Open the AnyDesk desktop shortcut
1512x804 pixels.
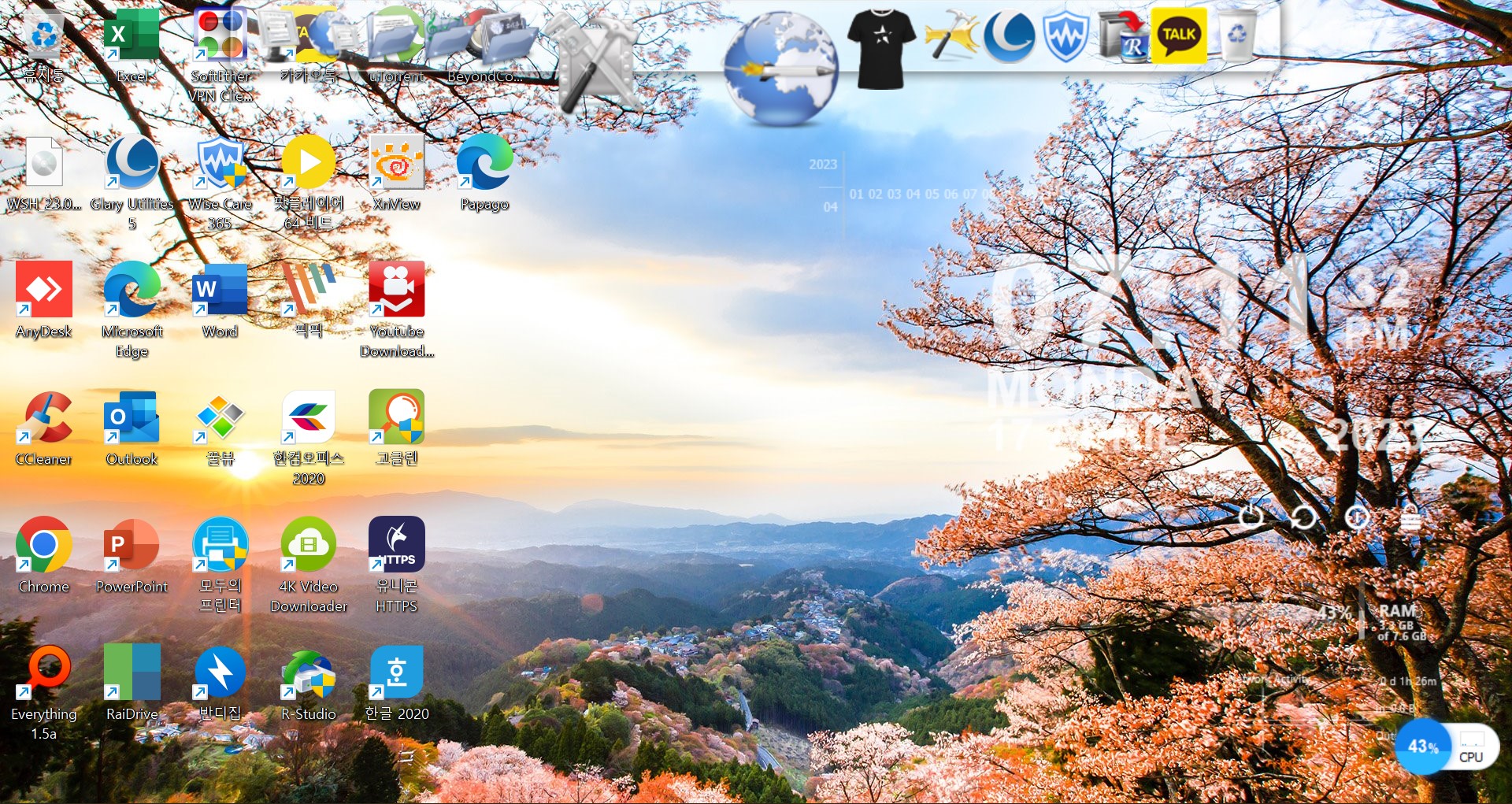(x=44, y=301)
